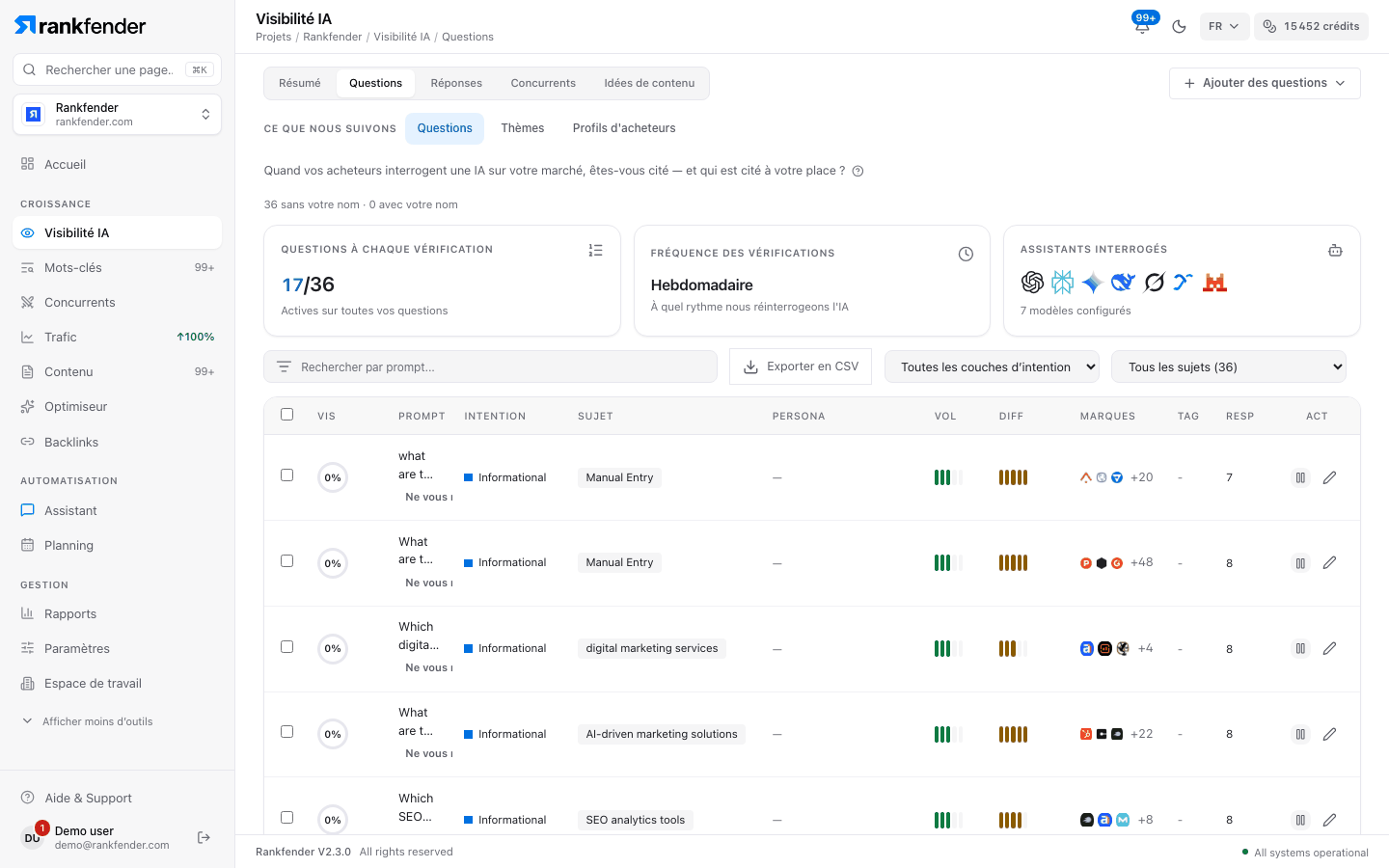Click the logout icon next to Demo user
Image resolution: width=1389 pixels, height=868 pixels.
tap(204, 837)
